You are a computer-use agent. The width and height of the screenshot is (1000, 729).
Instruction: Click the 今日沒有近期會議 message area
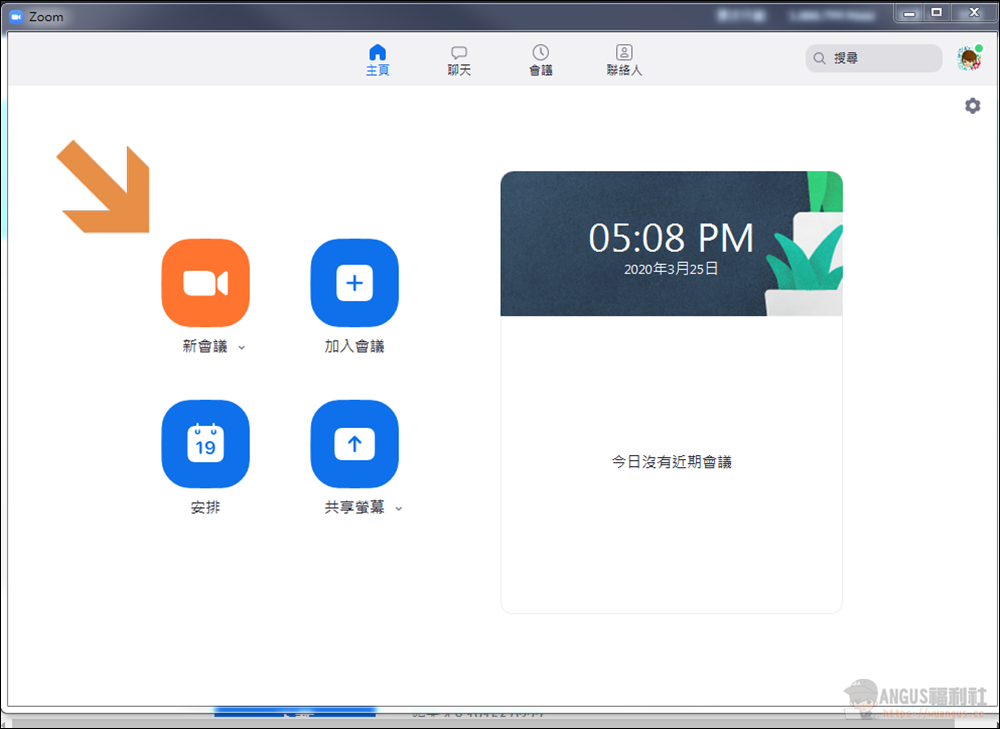[671, 463]
